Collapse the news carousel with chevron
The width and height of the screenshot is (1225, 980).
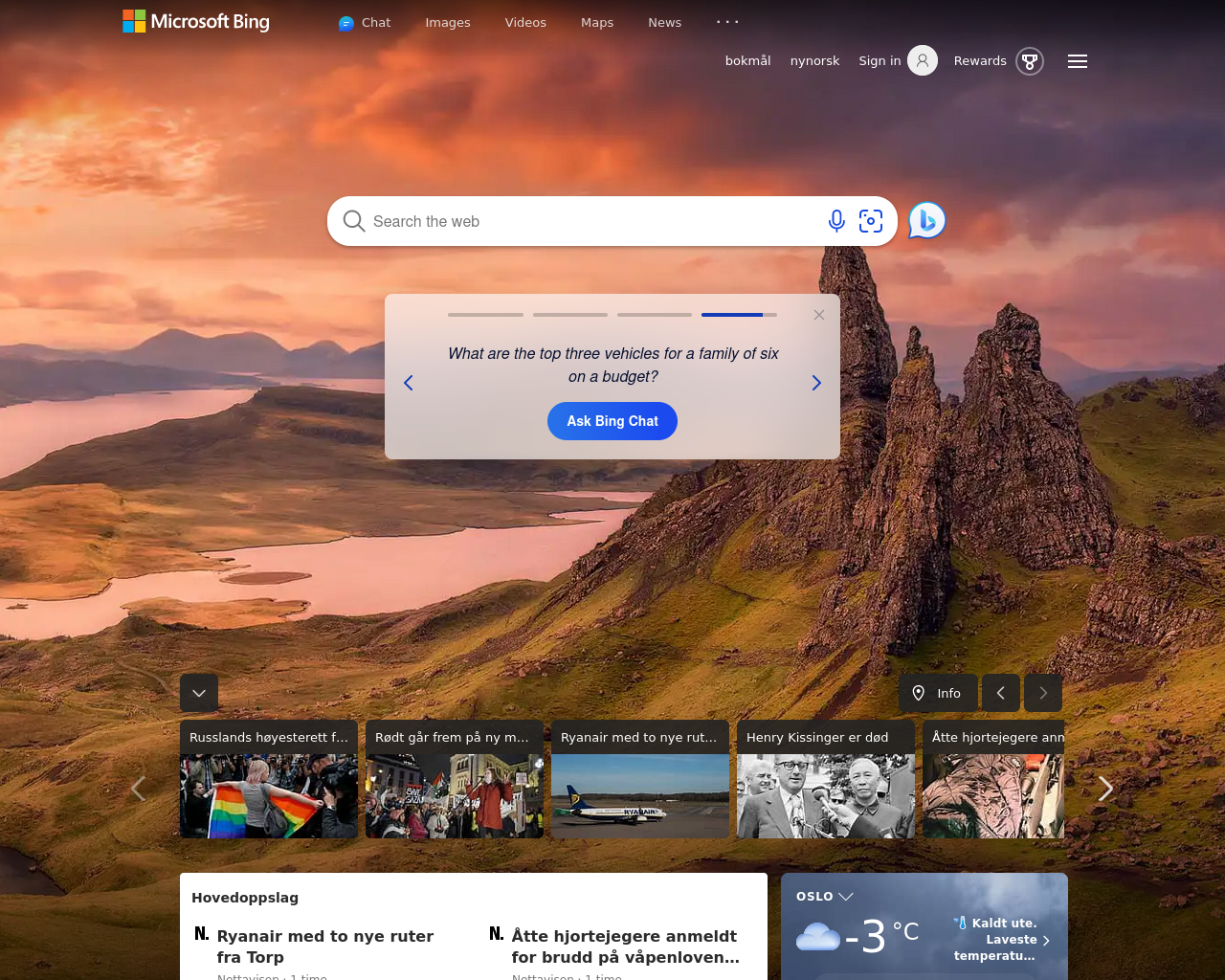point(199,693)
